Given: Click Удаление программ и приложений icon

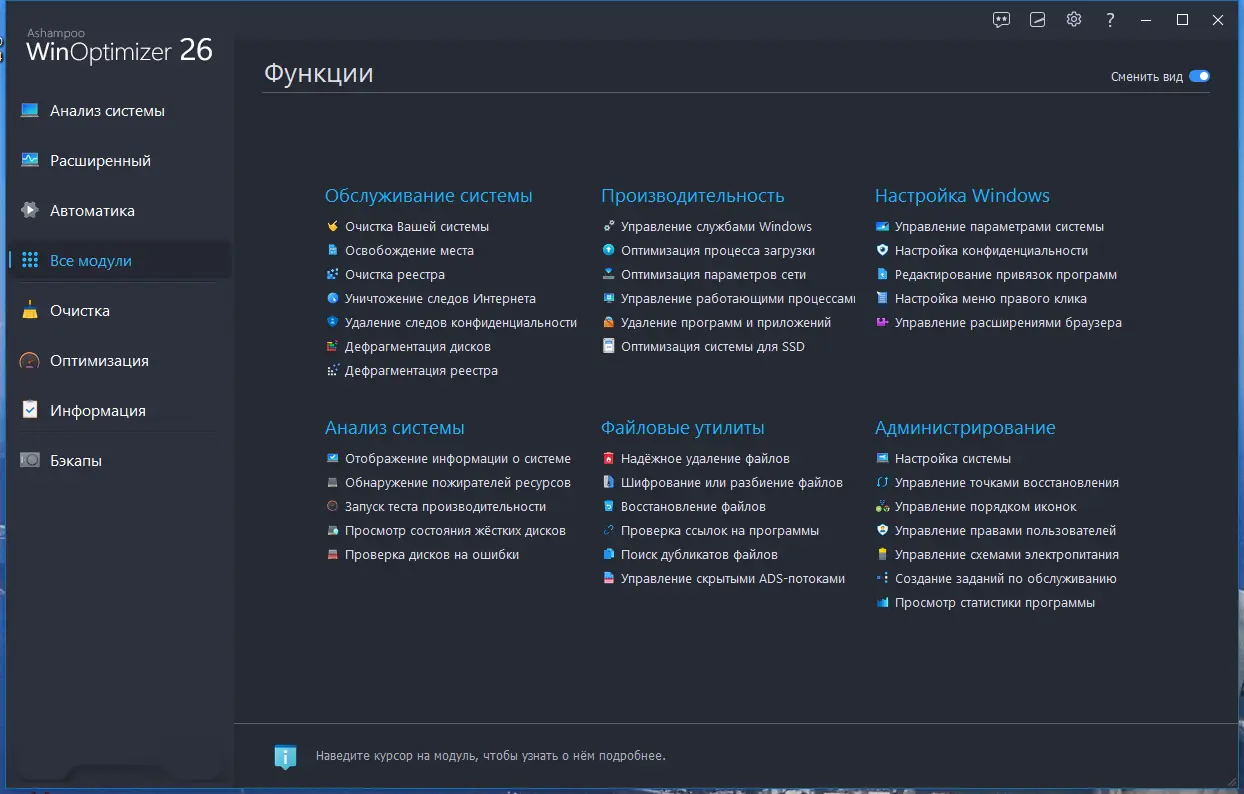Looking at the screenshot, I should coord(608,322).
